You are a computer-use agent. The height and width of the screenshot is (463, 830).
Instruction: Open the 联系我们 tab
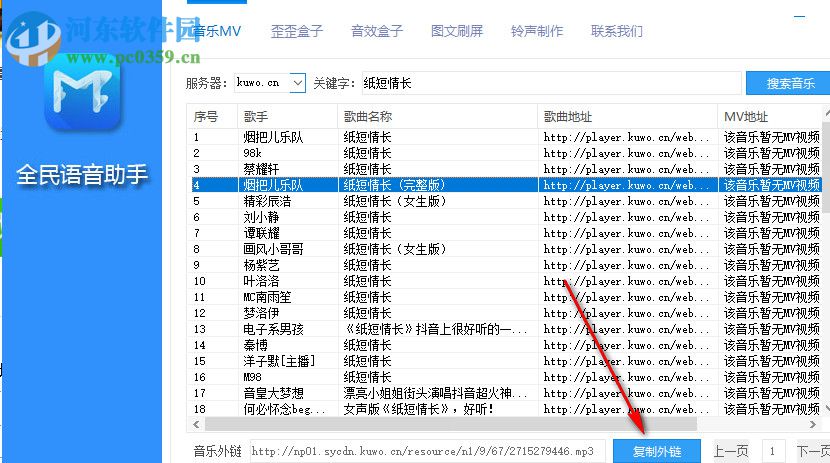pos(617,31)
